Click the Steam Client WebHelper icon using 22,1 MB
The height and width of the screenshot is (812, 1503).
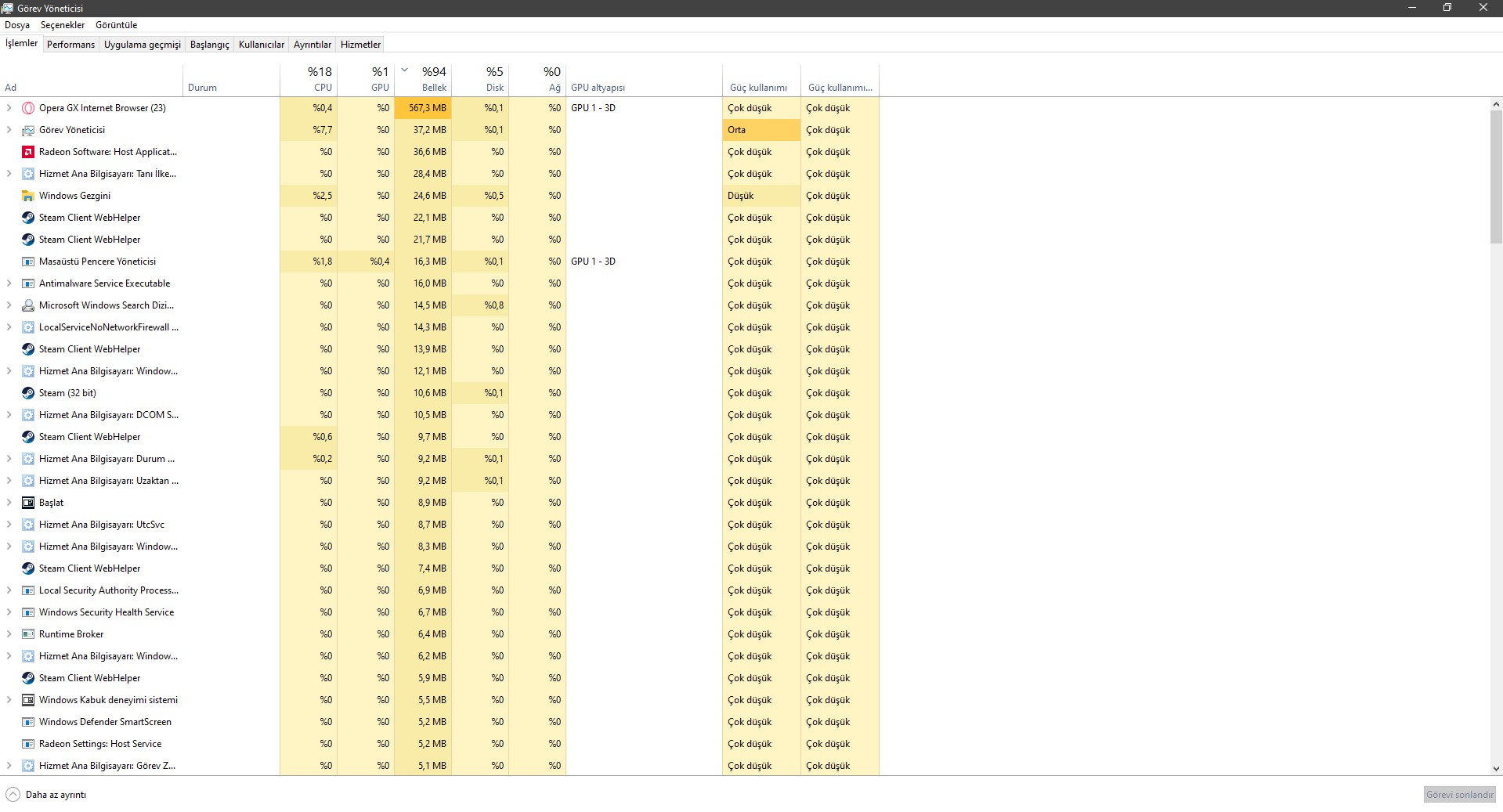[x=28, y=218]
